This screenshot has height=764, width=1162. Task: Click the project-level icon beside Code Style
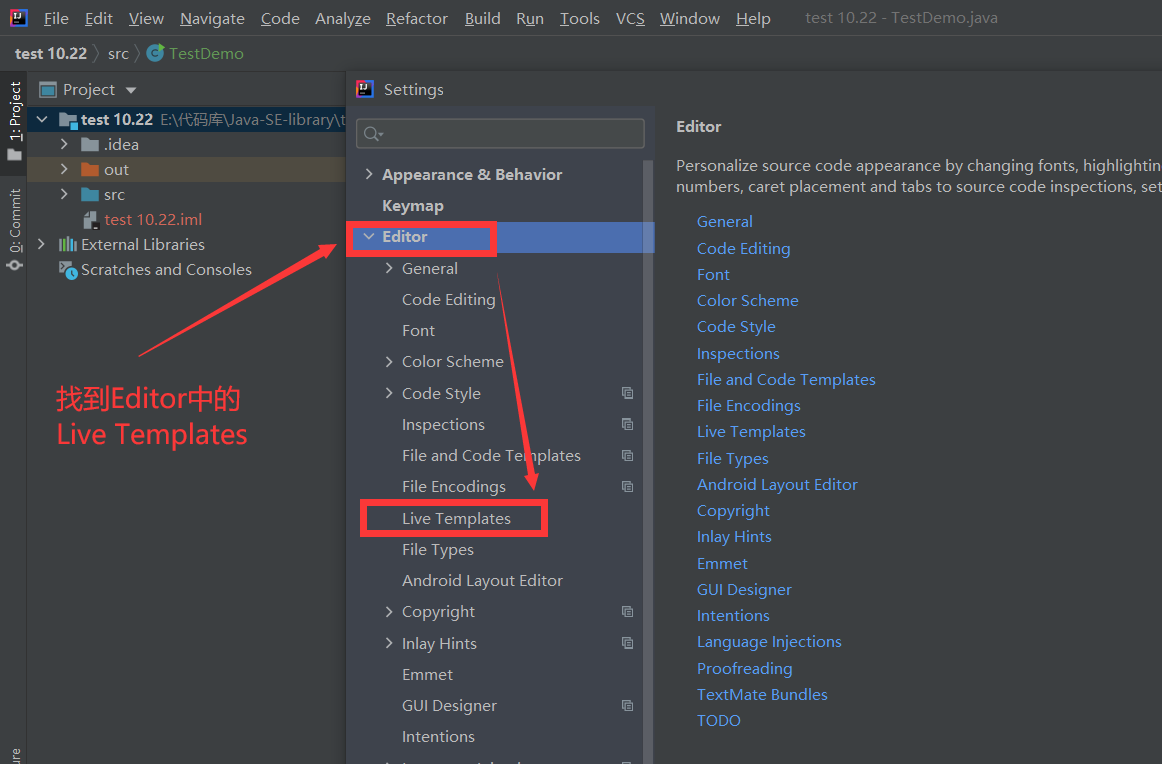pyautogui.click(x=628, y=393)
